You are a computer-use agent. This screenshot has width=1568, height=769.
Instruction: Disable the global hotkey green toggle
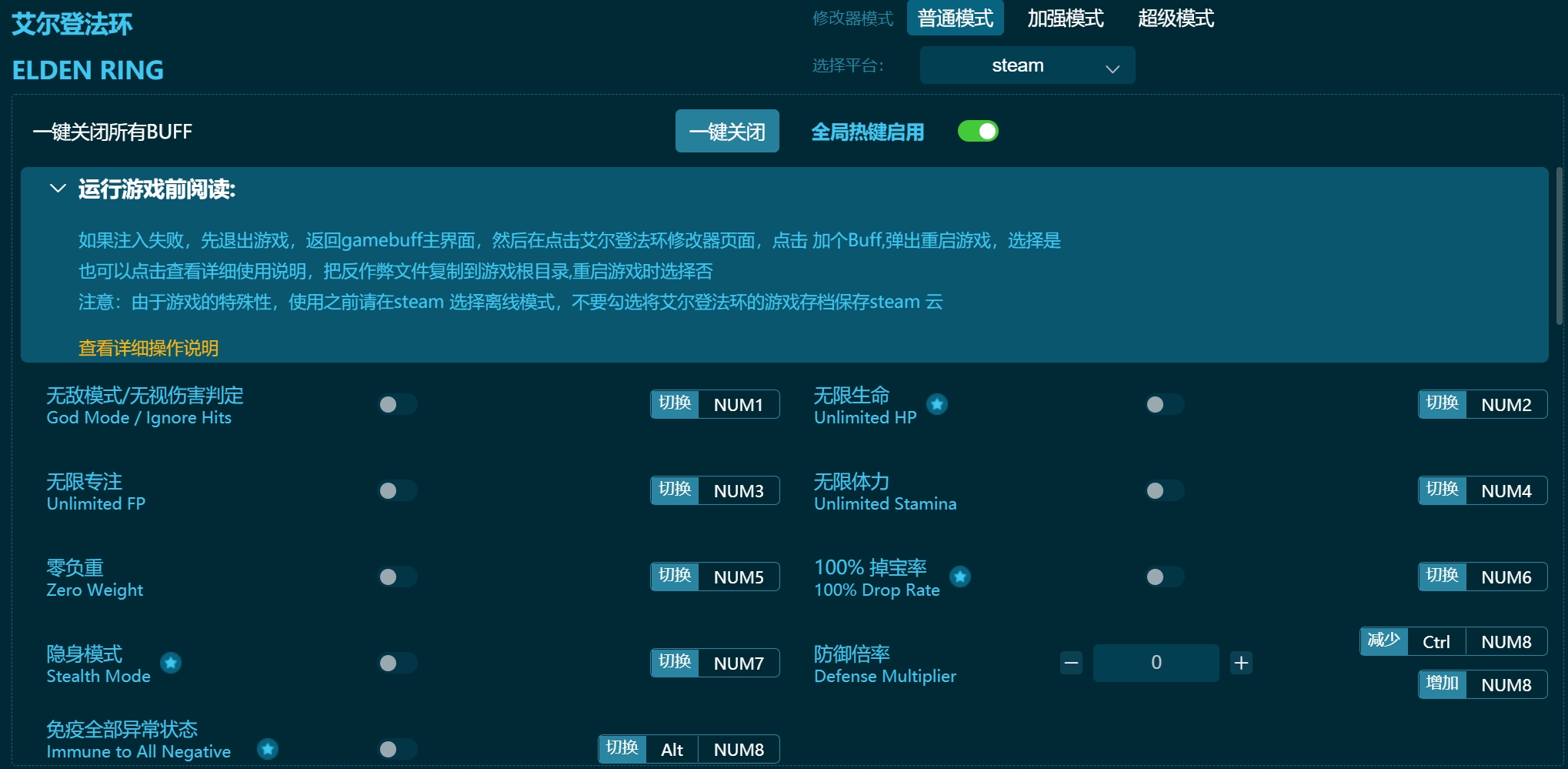(978, 132)
